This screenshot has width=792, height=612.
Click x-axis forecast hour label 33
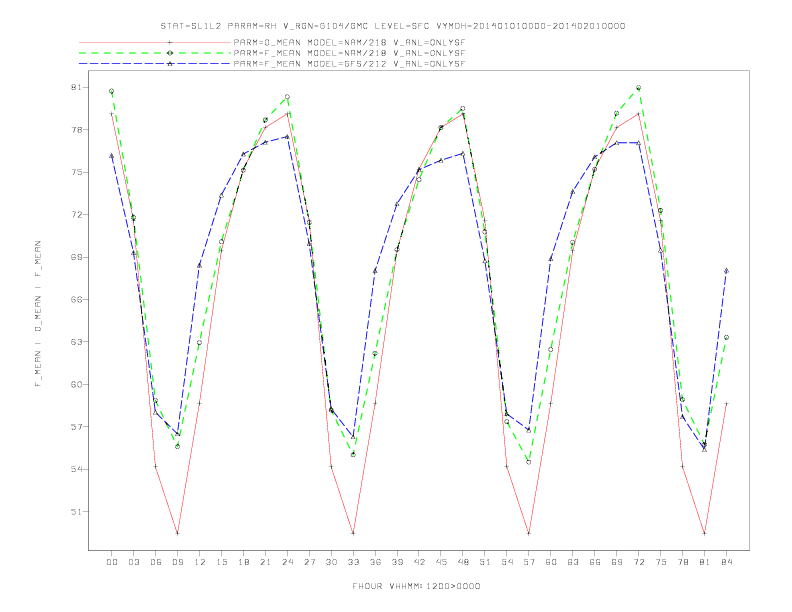click(353, 562)
